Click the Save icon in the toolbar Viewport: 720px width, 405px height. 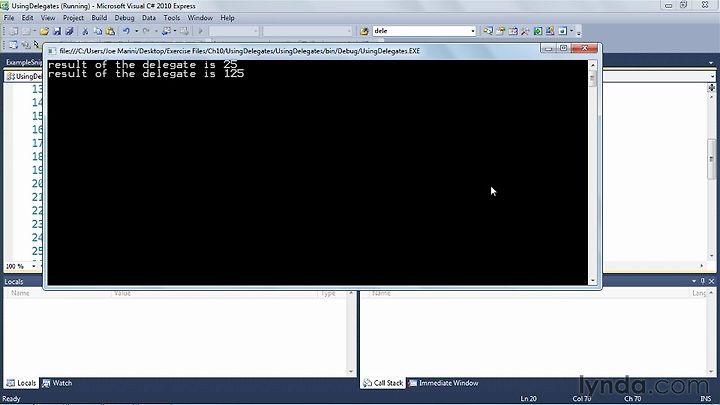(57, 31)
